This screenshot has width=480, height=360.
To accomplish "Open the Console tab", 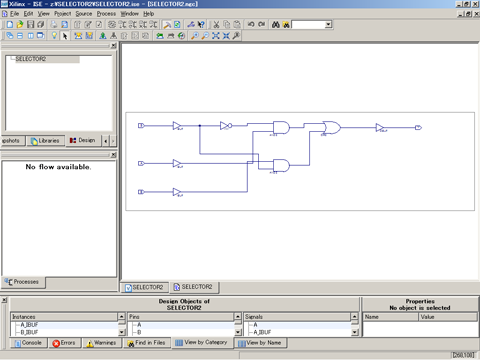I will pos(28,343).
